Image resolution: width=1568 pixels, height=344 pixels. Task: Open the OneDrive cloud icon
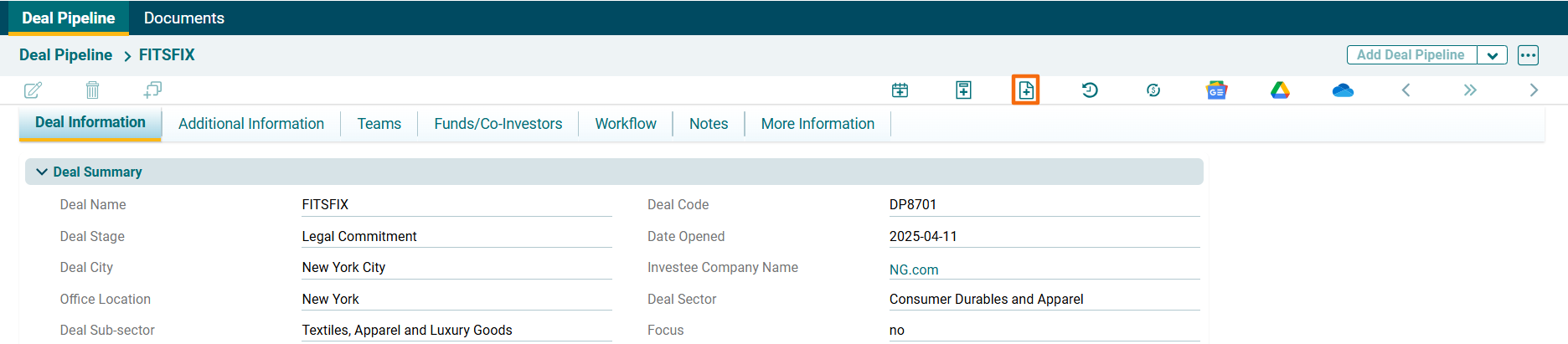tap(1343, 90)
